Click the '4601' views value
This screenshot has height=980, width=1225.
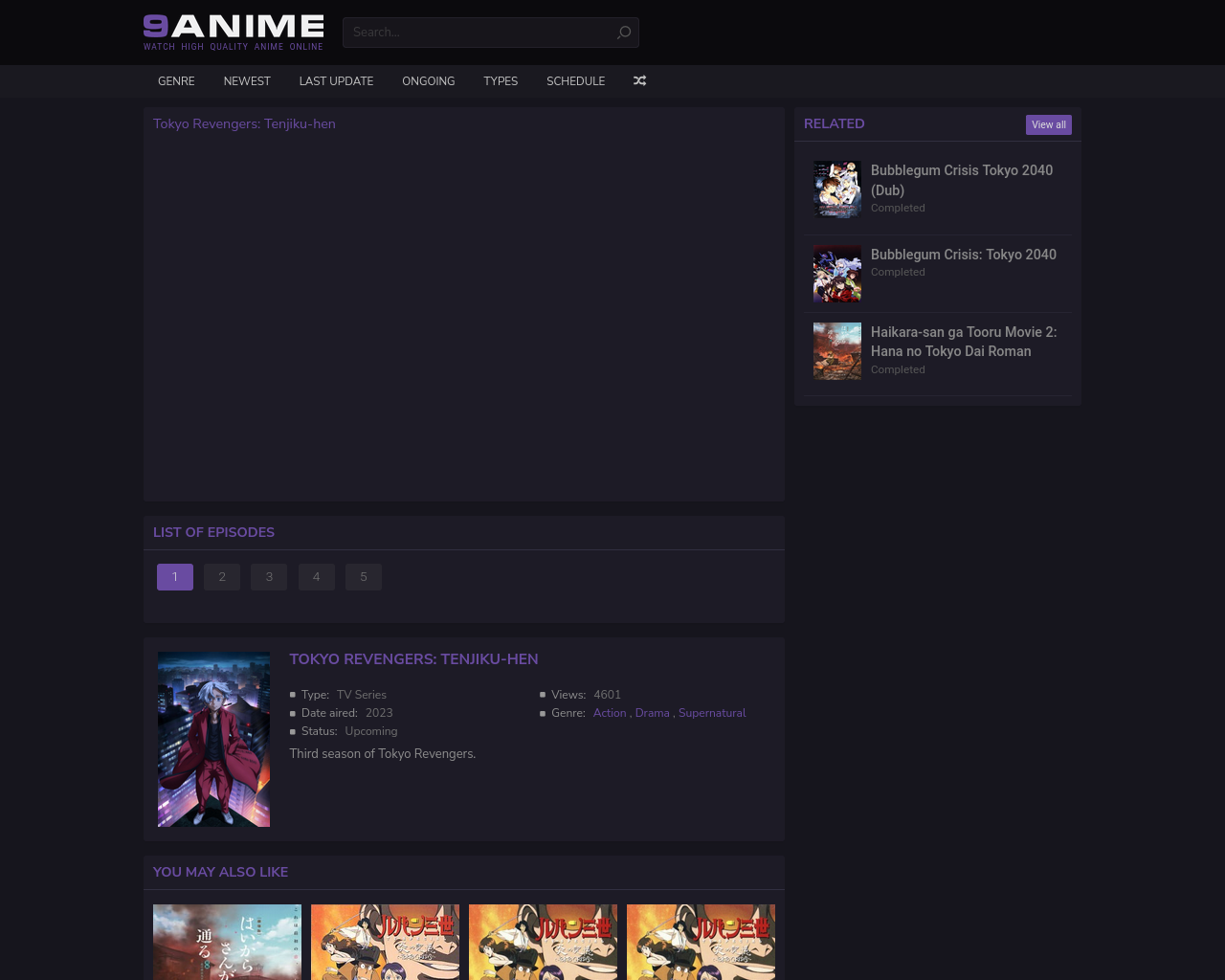coord(607,695)
